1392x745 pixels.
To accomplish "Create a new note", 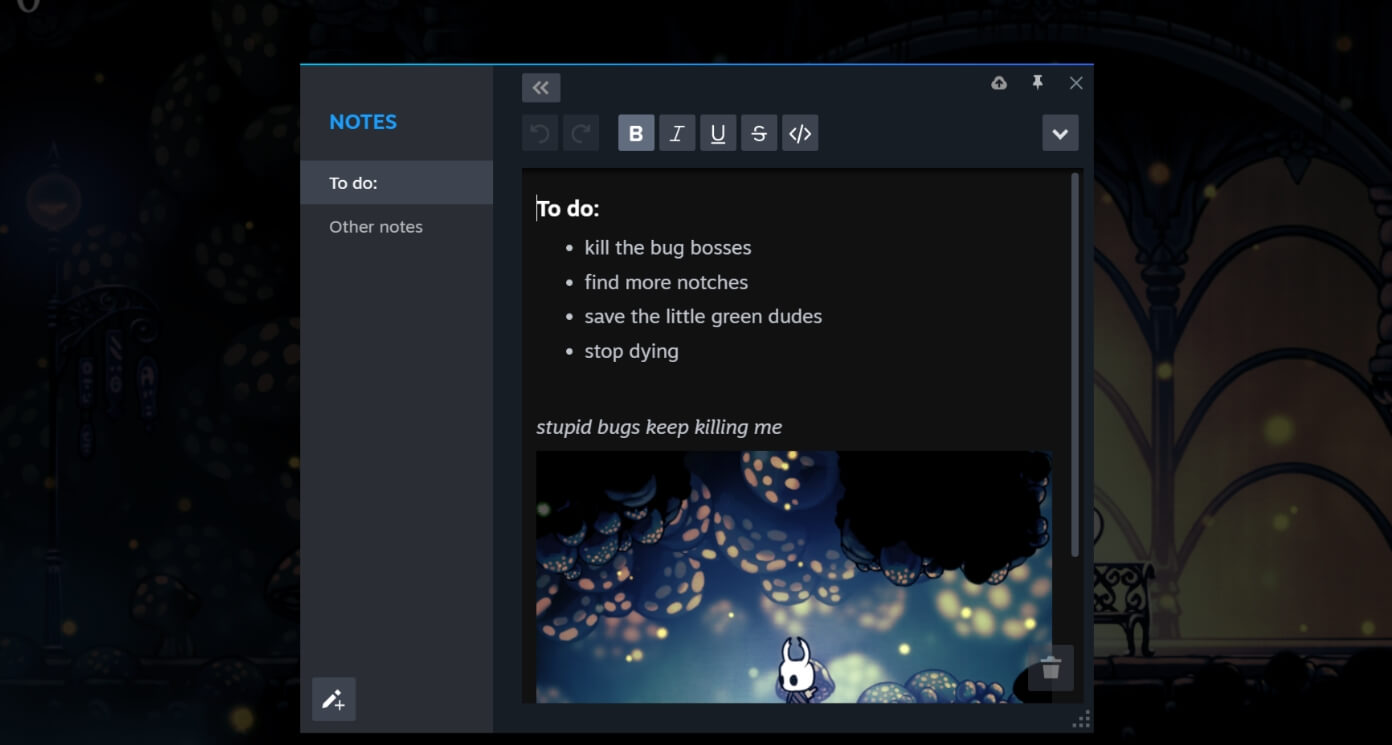I will click(334, 699).
